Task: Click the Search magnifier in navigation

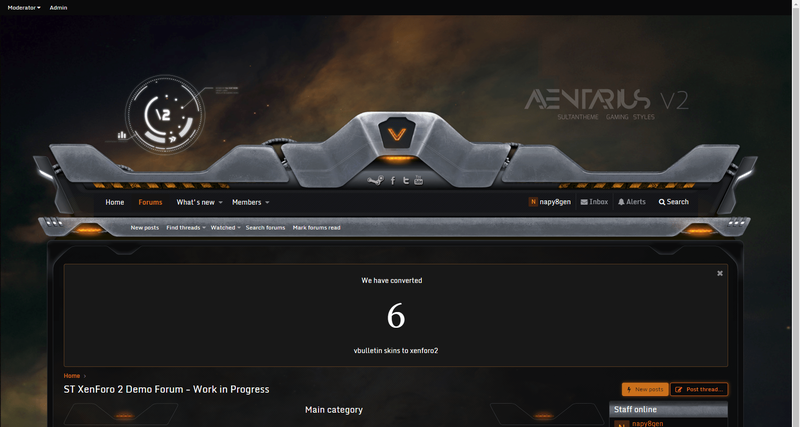Action: [x=673, y=202]
